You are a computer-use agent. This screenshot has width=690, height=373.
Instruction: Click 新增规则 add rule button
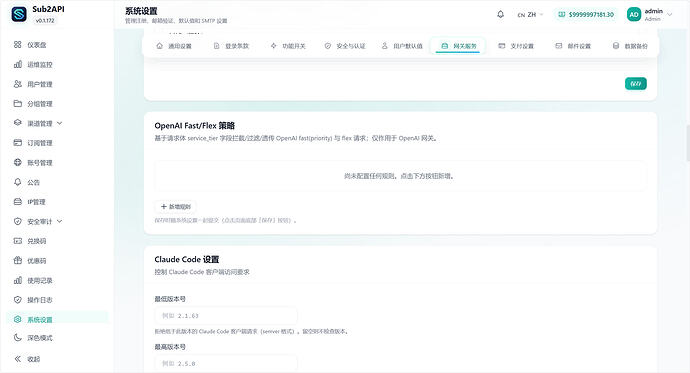point(176,206)
